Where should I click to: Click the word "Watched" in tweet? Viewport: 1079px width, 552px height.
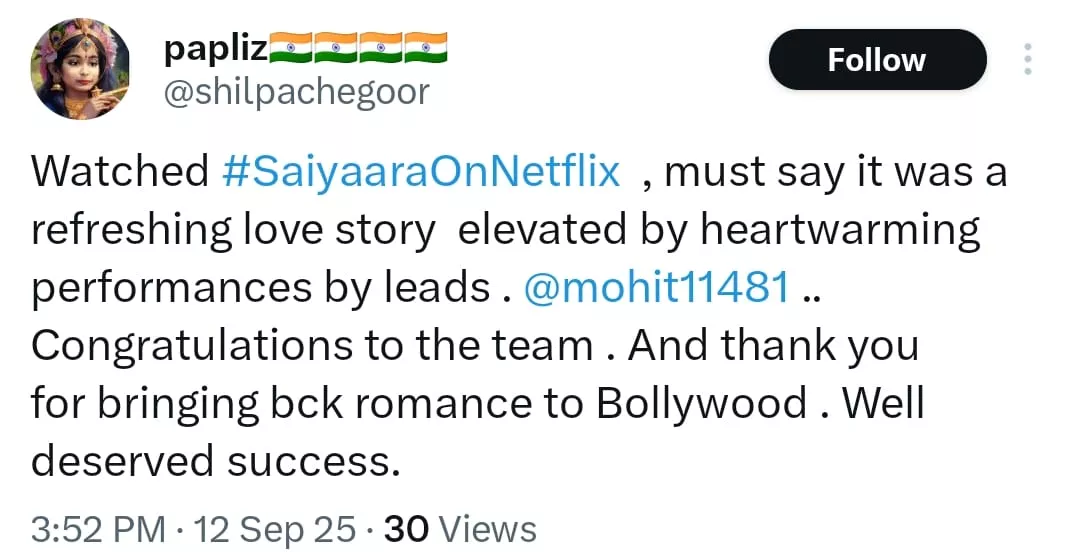coord(119,172)
